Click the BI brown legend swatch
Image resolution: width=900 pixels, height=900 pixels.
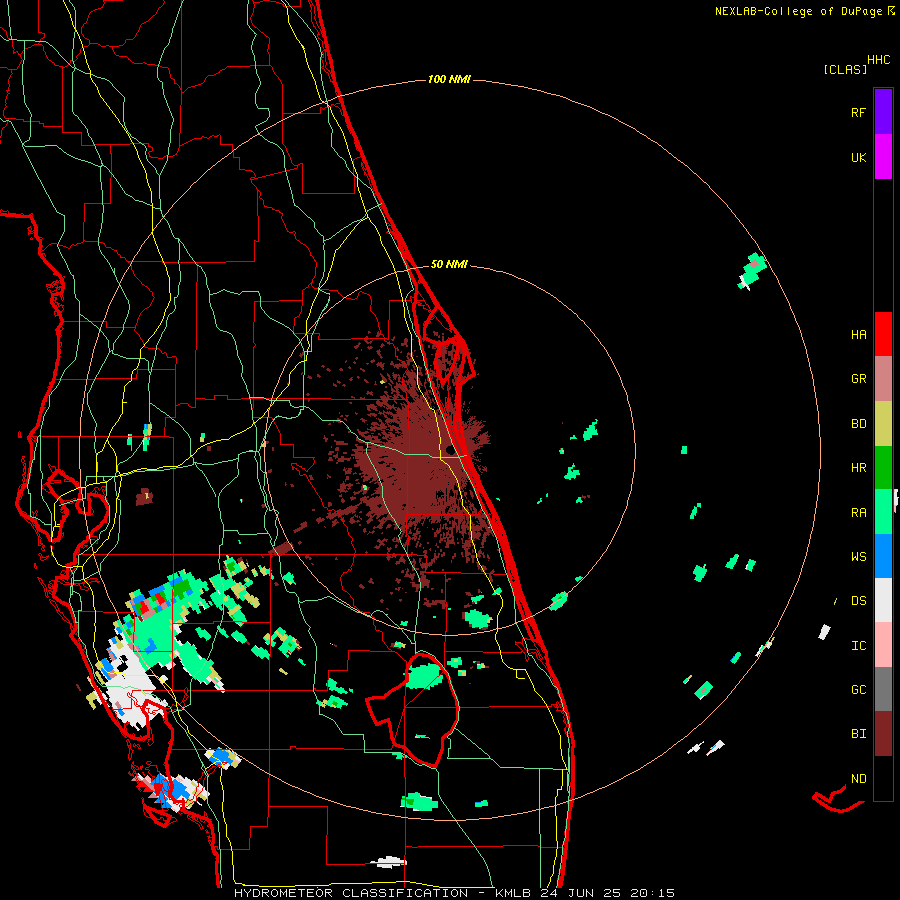pyautogui.click(x=883, y=734)
